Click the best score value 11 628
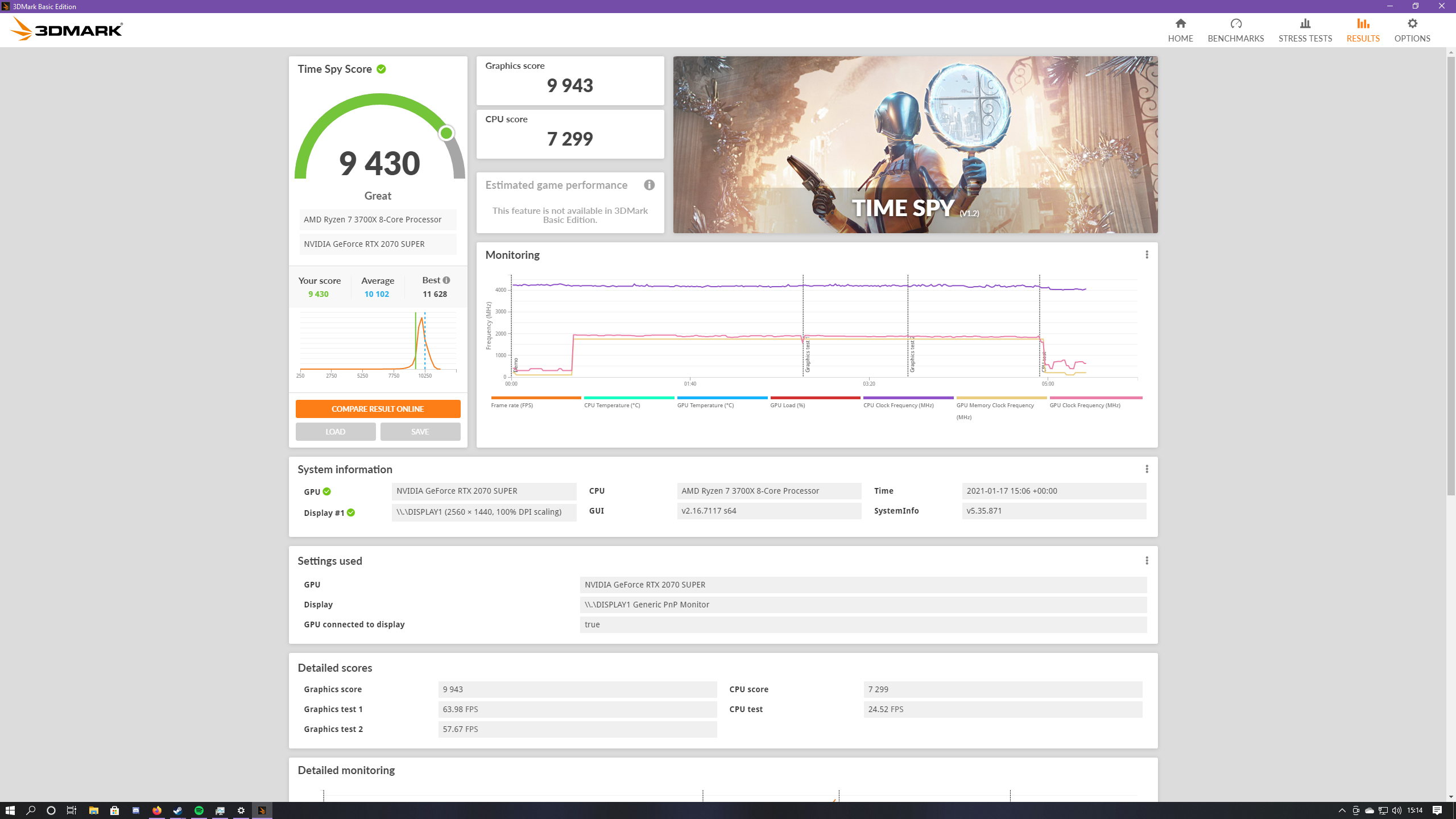 click(435, 294)
